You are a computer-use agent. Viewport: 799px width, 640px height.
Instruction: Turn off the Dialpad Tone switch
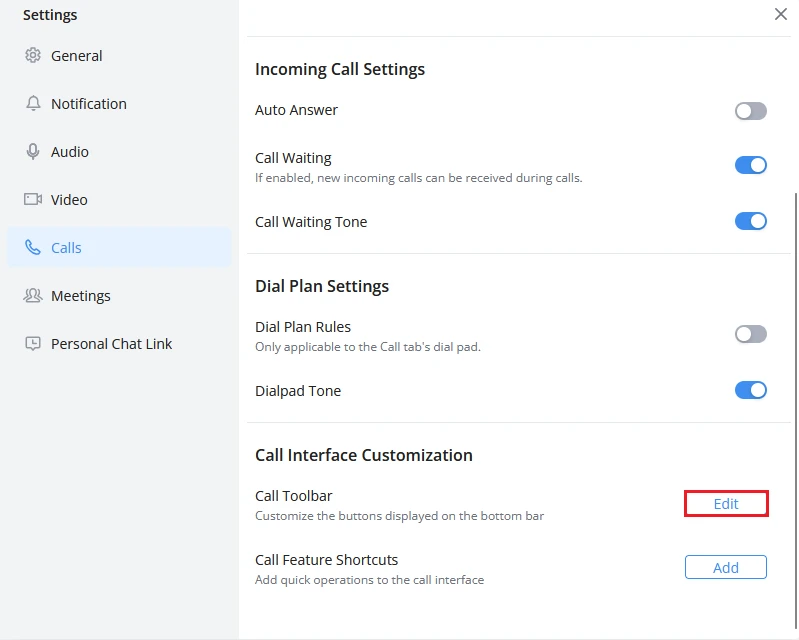751,390
